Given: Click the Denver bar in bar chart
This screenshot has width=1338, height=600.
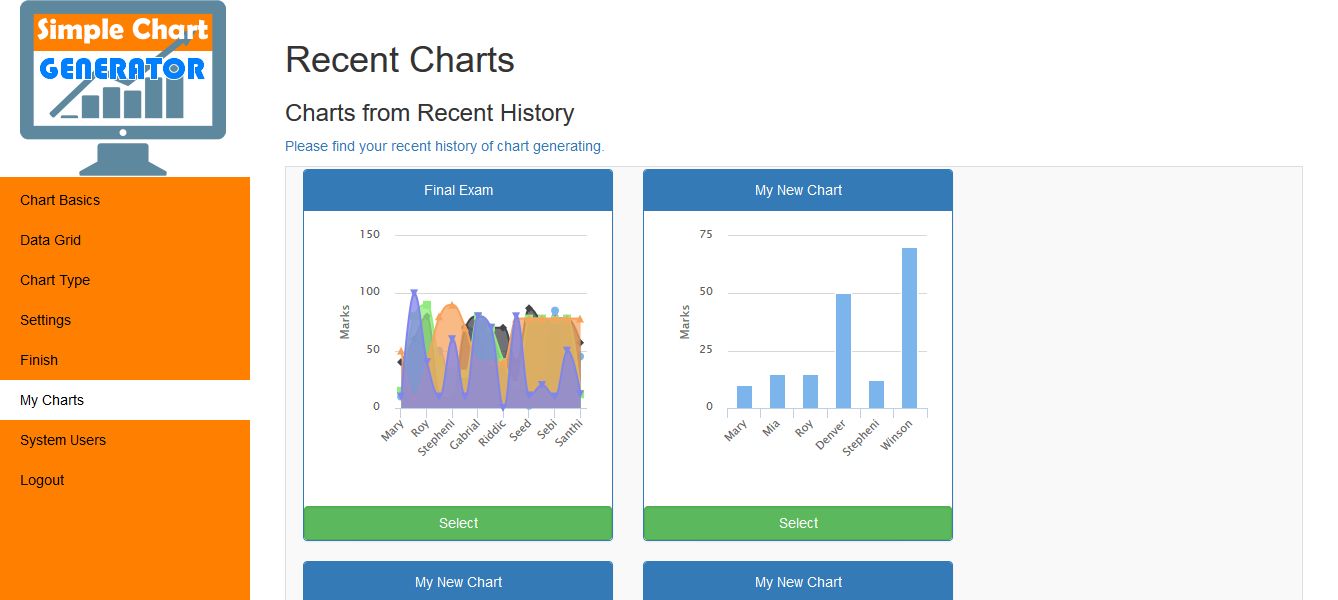Looking at the screenshot, I should point(843,351).
